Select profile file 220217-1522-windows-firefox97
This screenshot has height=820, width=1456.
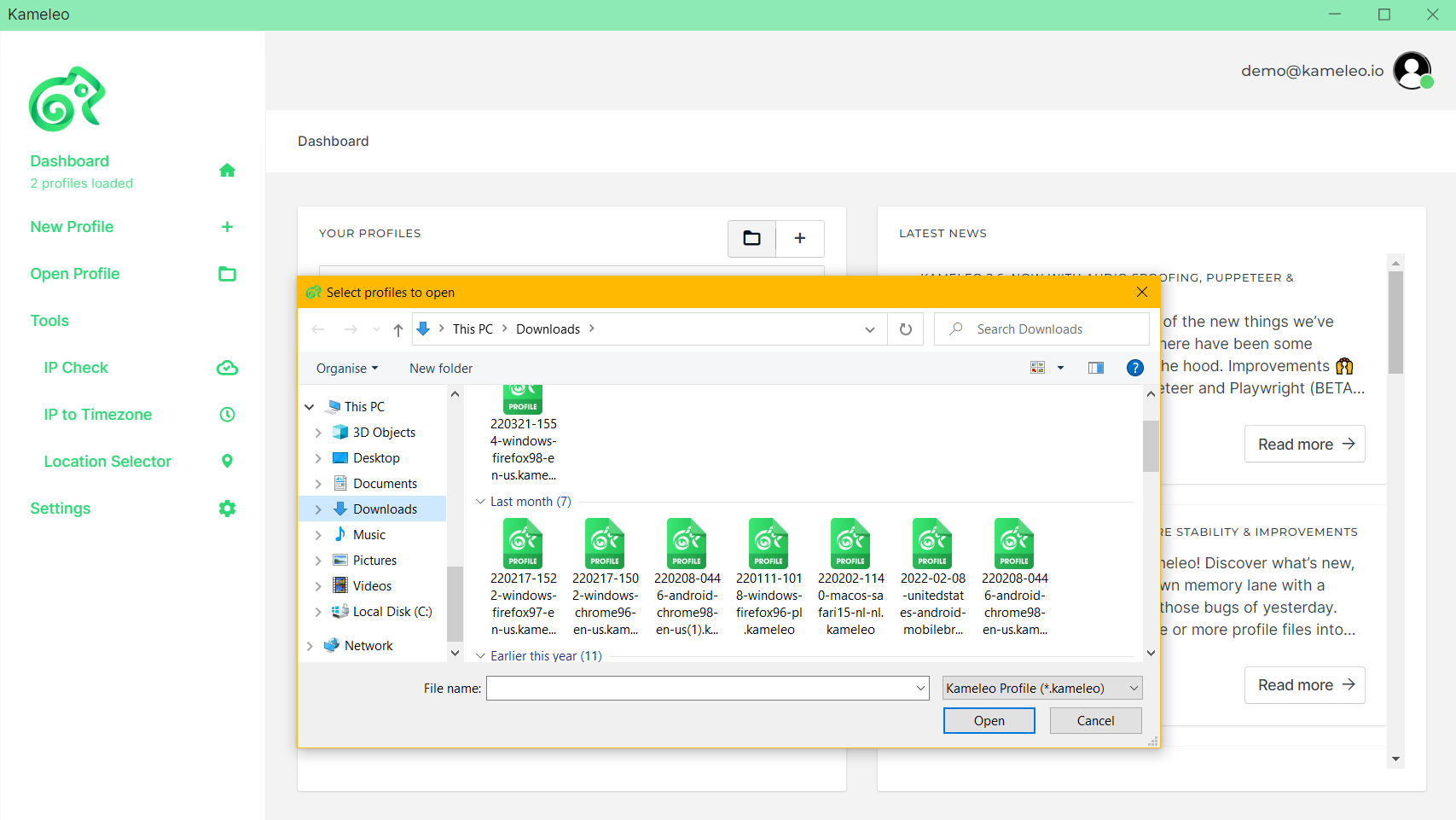[524, 578]
